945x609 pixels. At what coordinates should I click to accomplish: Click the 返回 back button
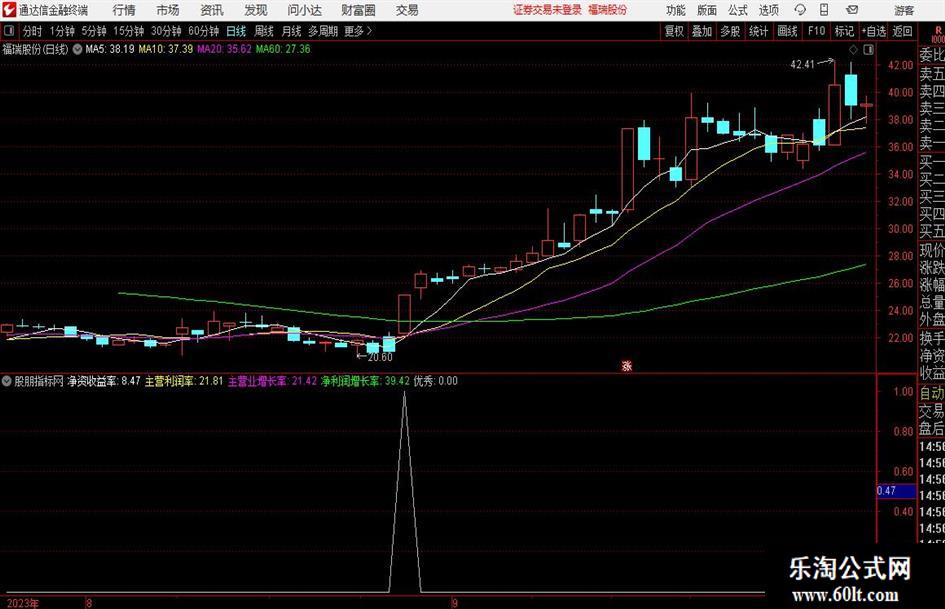pyautogui.click(x=902, y=31)
